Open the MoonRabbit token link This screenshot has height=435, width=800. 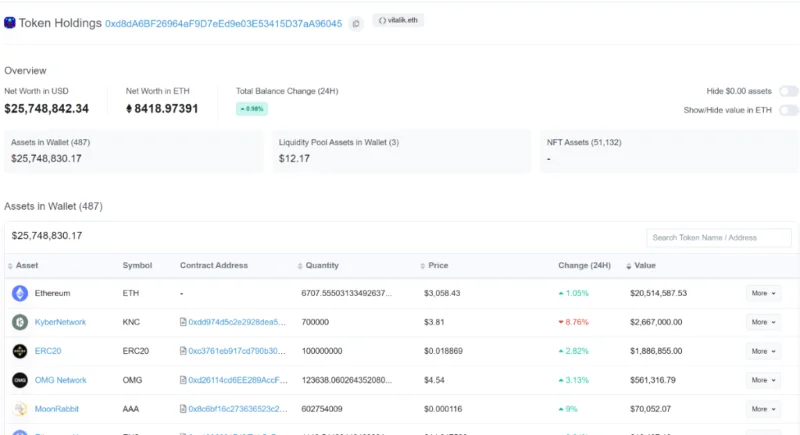tap(57, 409)
